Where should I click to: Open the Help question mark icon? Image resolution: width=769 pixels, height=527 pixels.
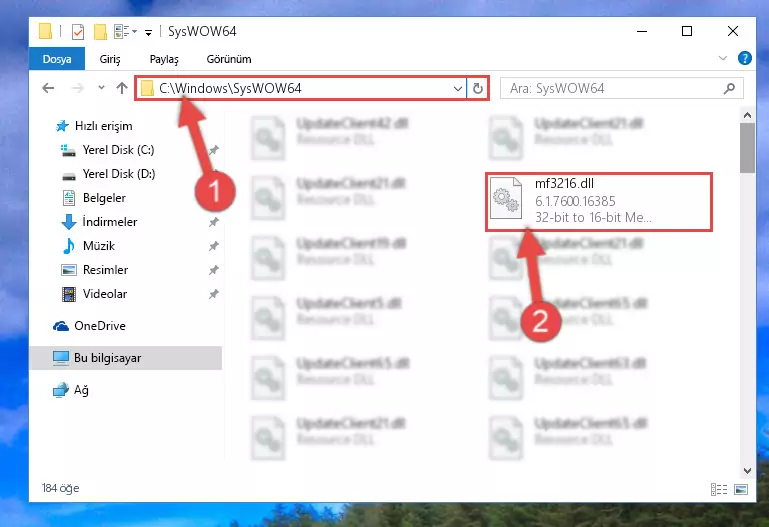(x=744, y=58)
